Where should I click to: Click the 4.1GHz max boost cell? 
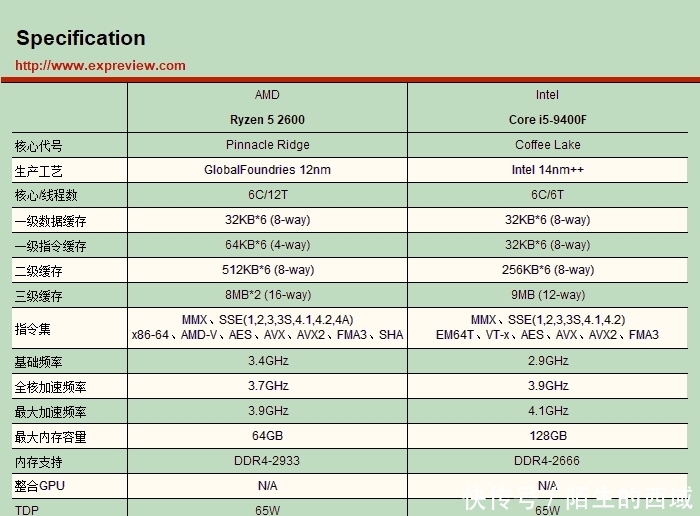click(x=547, y=411)
